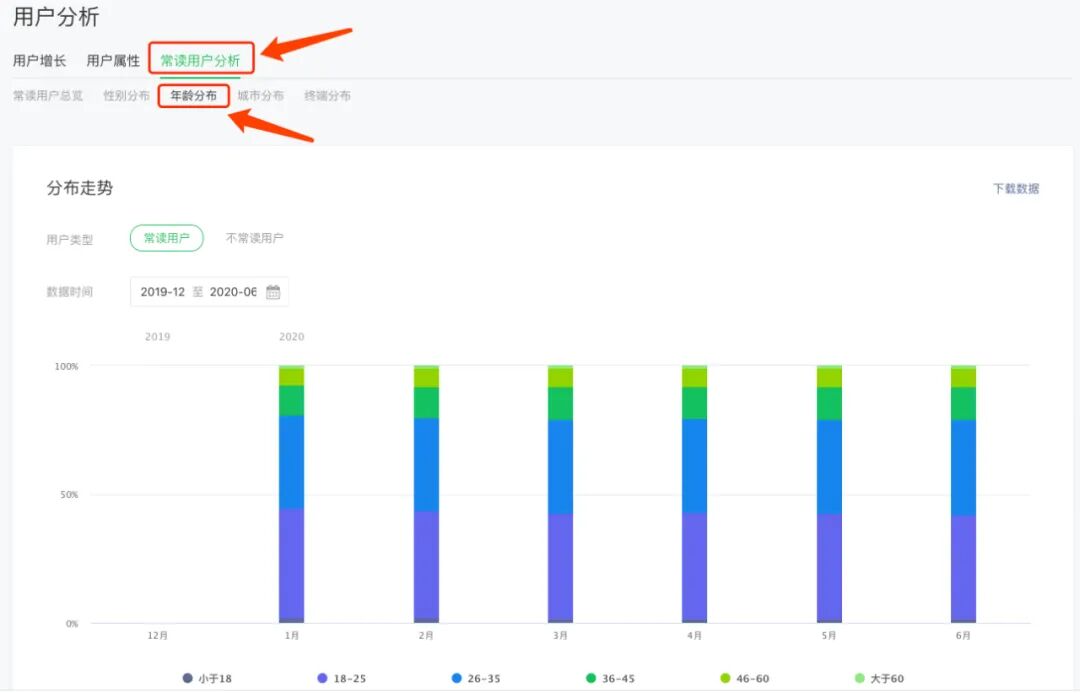
Task: Click the 分布走势 heading
Action: tap(80, 188)
